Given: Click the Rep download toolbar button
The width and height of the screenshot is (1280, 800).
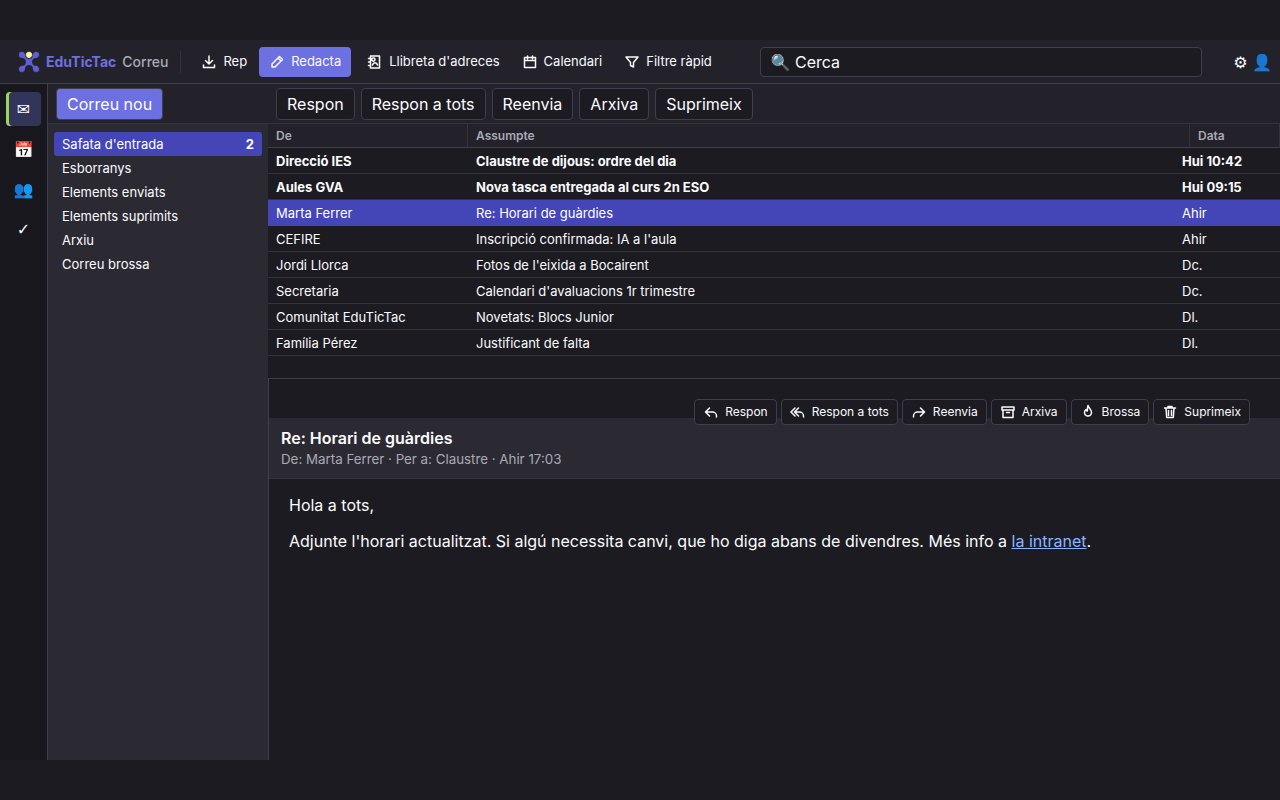Looking at the screenshot, I should pyautogui.click(x=224, y=62).
